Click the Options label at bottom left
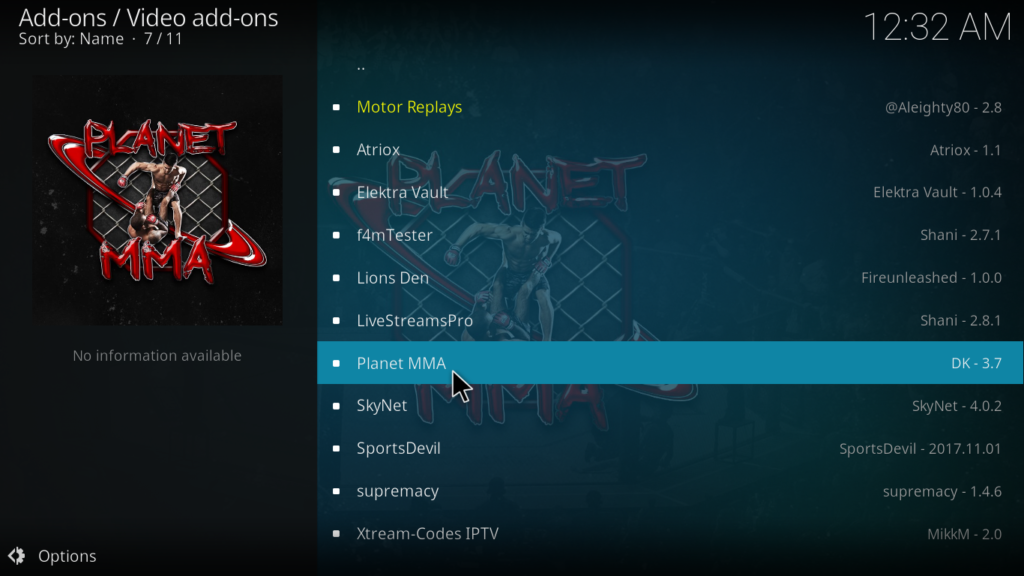Image resolution: width=1024 pixels, height=576 pixels. pos(67,556)
